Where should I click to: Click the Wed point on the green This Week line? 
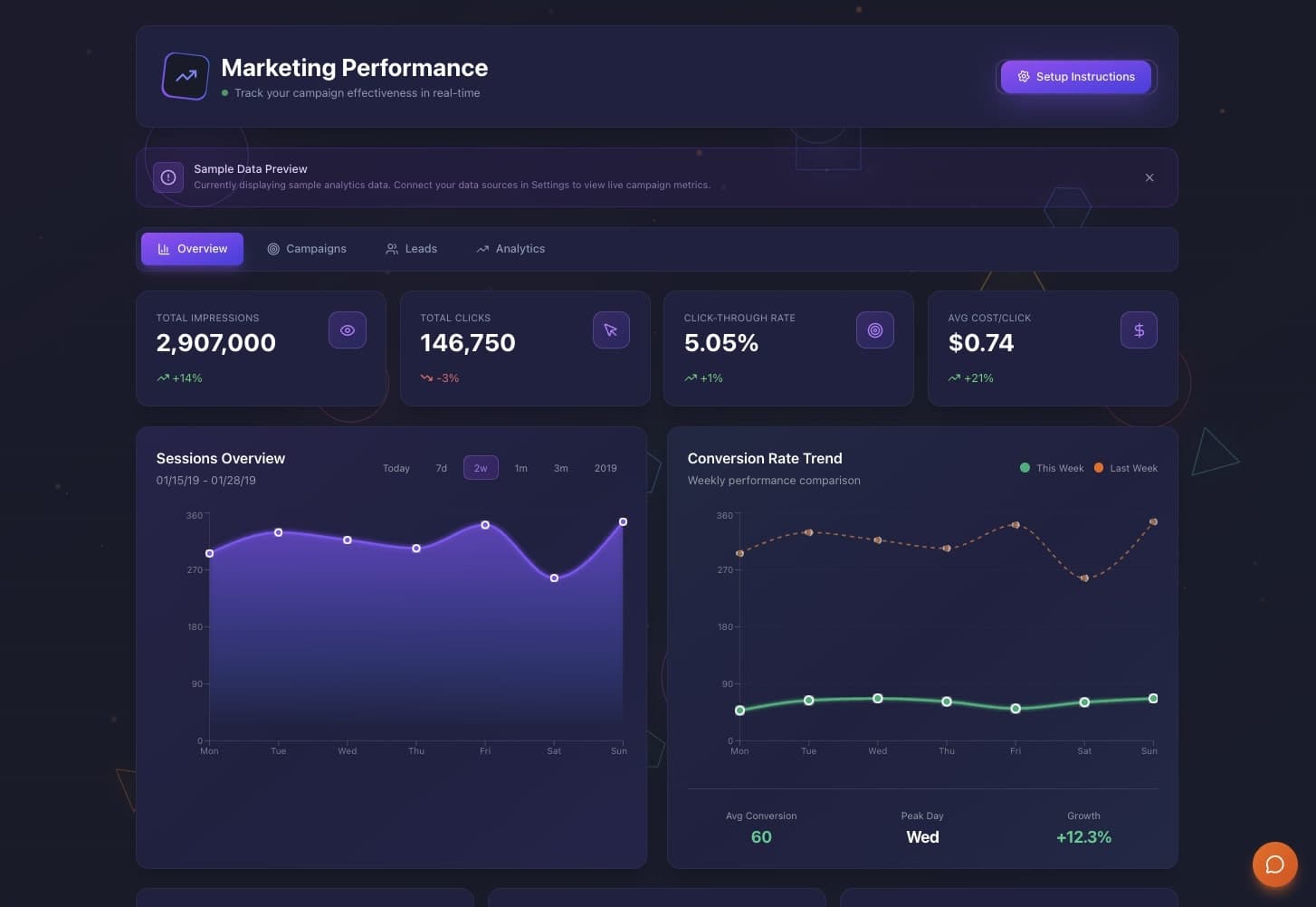(x=878, y=699)
